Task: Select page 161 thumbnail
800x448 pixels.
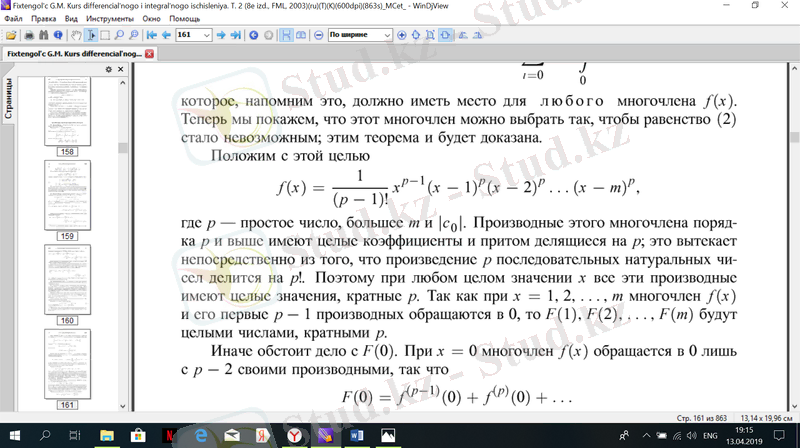Action: pyautogui.click(x=67, y=364)
